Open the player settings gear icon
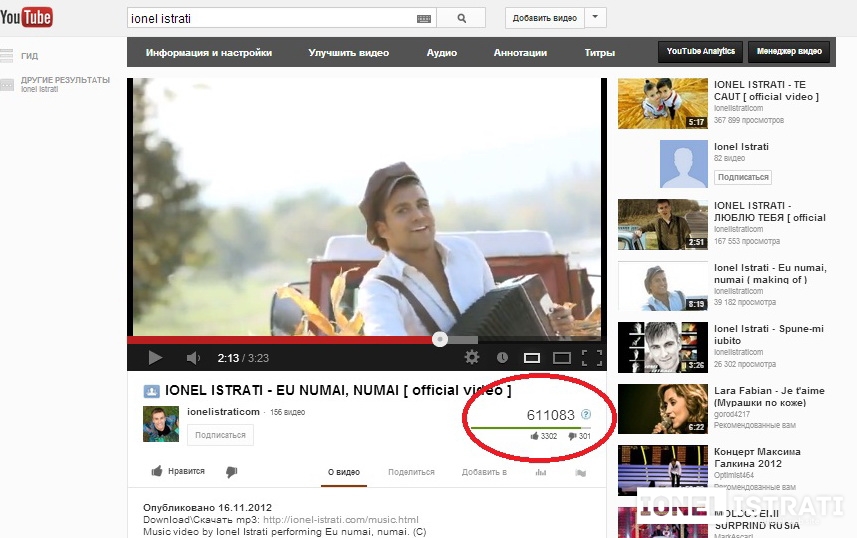 click(x=472, y=357)
